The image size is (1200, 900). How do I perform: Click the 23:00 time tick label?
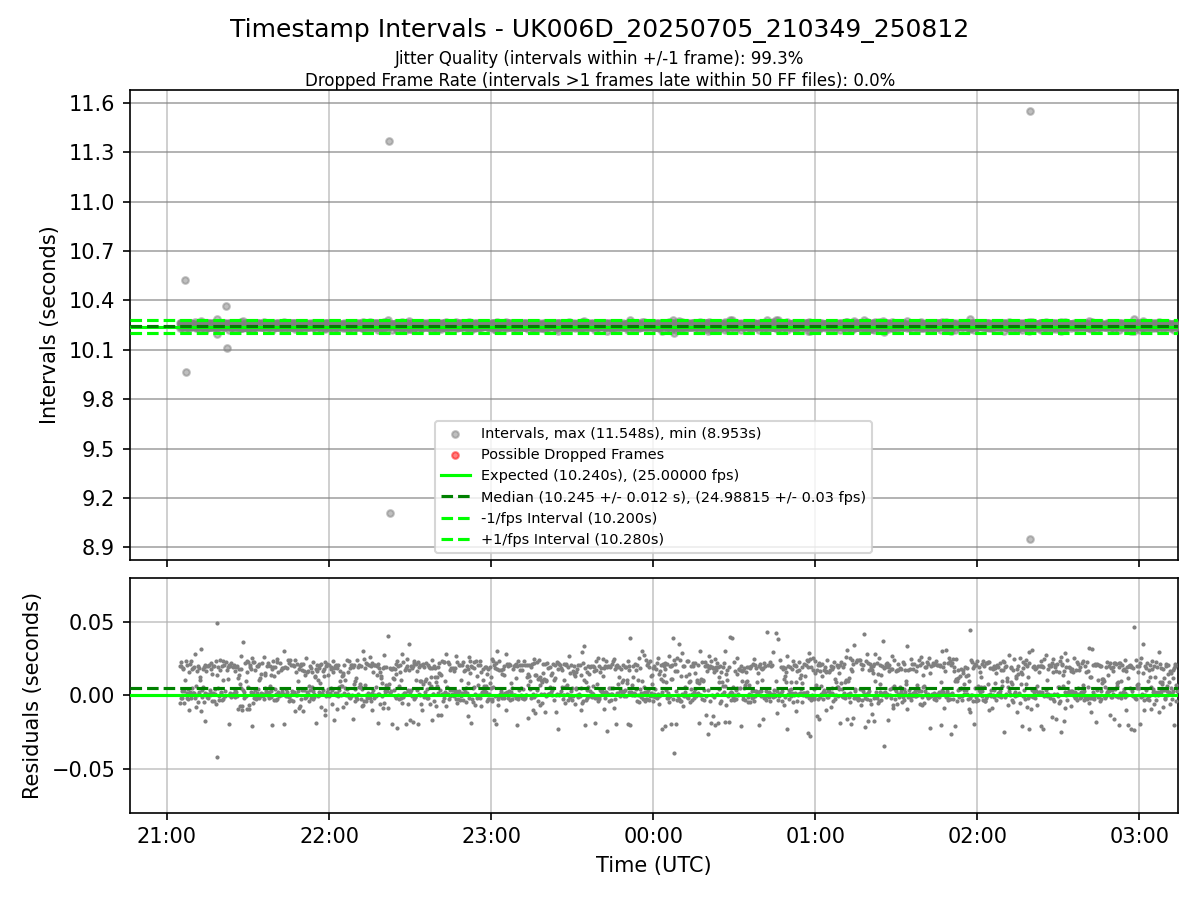pyautogui.click(x=490, y=834)
